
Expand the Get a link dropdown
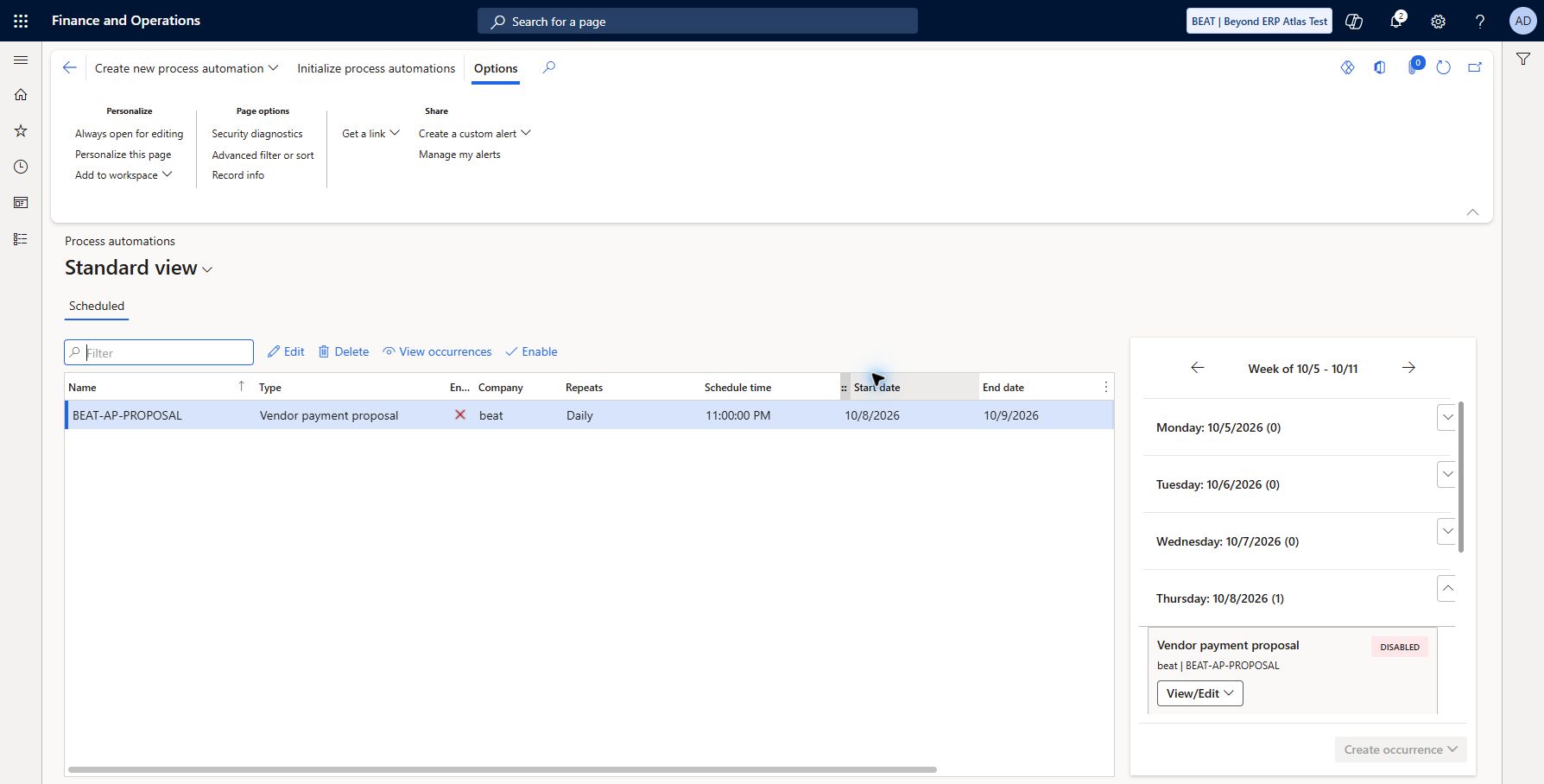(x=370, y=134)
